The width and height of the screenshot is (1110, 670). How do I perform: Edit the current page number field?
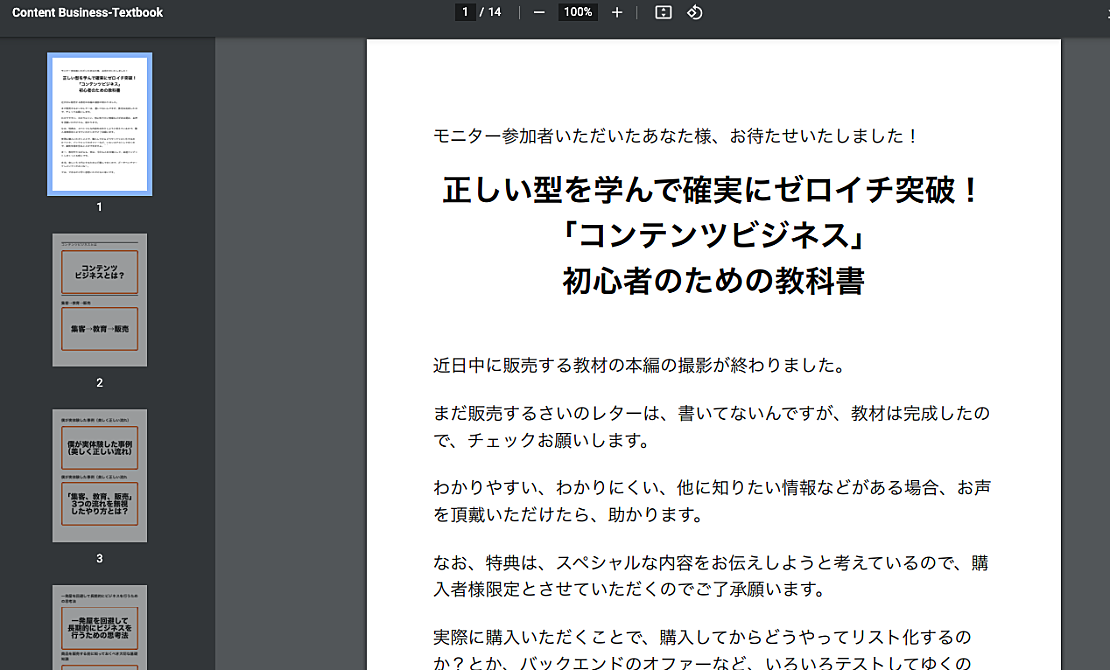pos(465,12)
